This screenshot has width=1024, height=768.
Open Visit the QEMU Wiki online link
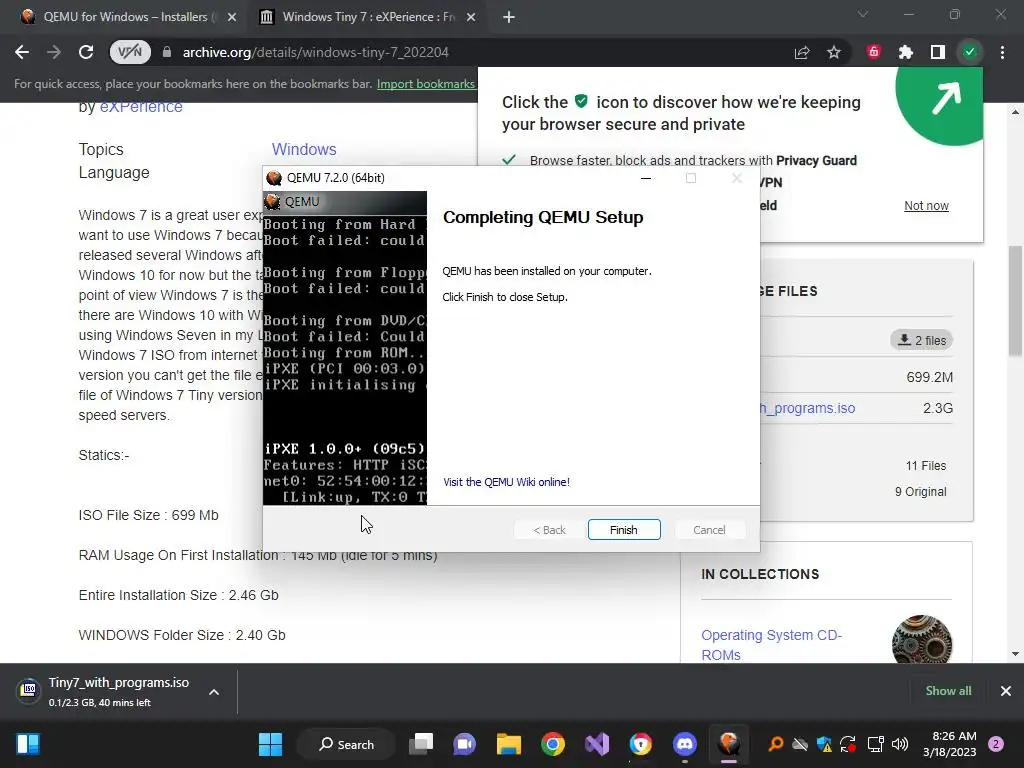tap(506, 482)
